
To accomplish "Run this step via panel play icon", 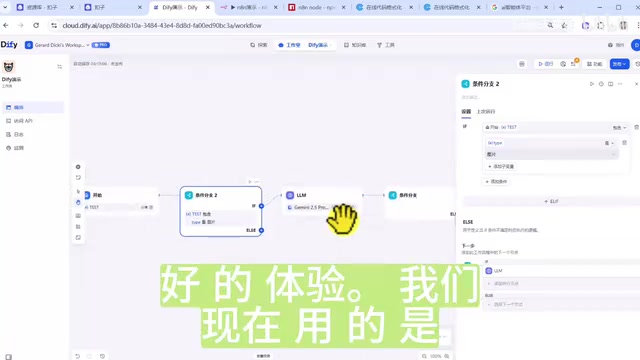I will (x=591, y=84).
